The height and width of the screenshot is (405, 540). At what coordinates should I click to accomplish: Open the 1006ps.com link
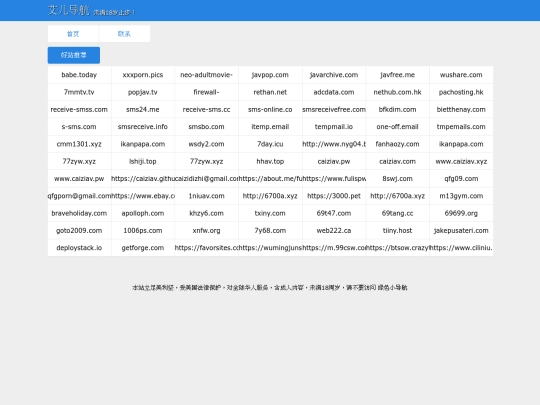pyautogui.click(x=143, y=230)
